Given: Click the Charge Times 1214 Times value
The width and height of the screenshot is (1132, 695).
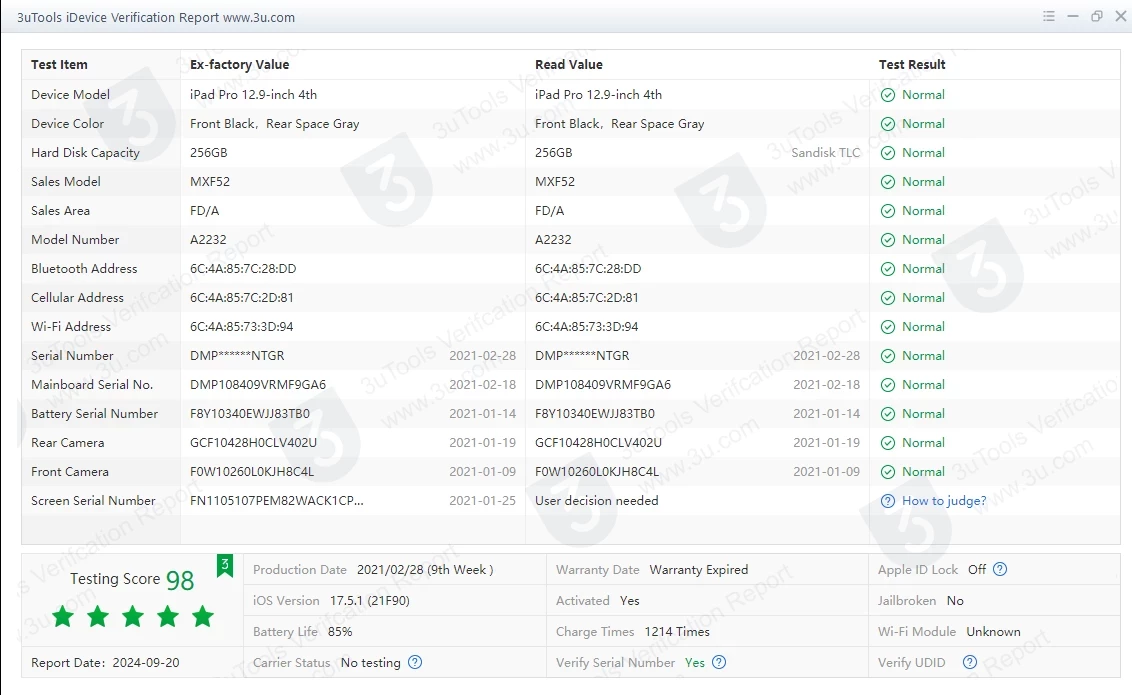Looking at the screenshot, I should (677, 631).
